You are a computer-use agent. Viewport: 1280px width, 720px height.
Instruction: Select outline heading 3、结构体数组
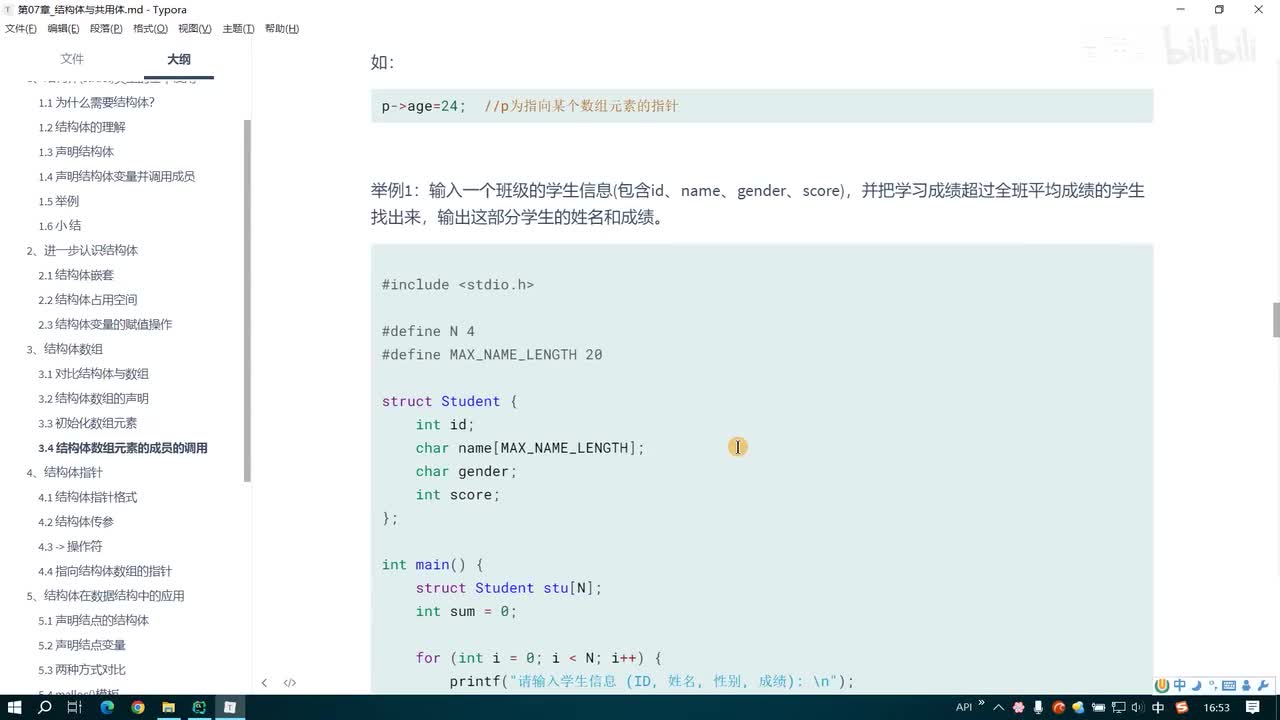click(64, 349)
